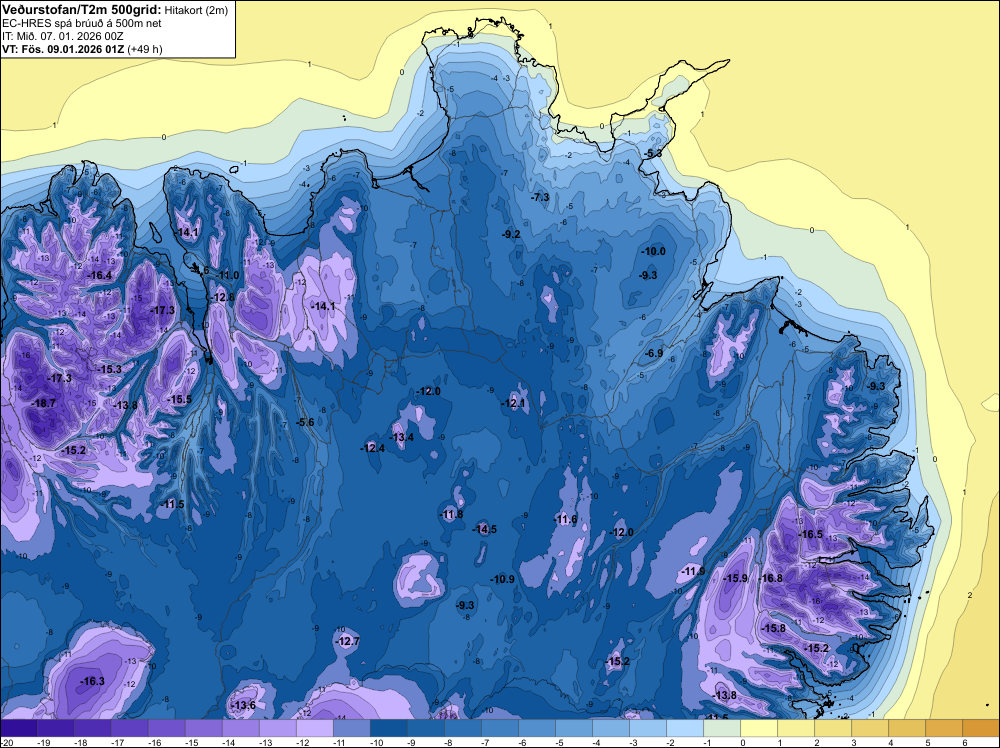This screenshot has height=748, width=1000.
Task: Select the -16.5 temperature label
Action: click(x=811, y=534)
